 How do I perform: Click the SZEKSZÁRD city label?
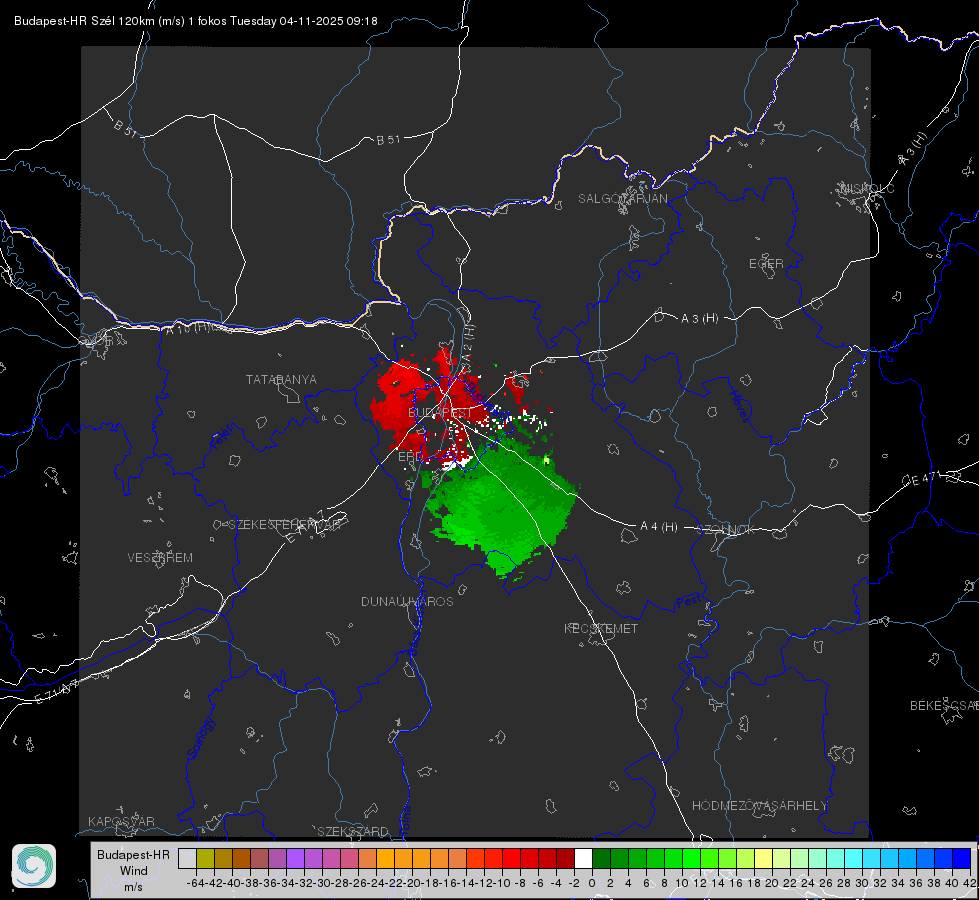coord(353,831)
